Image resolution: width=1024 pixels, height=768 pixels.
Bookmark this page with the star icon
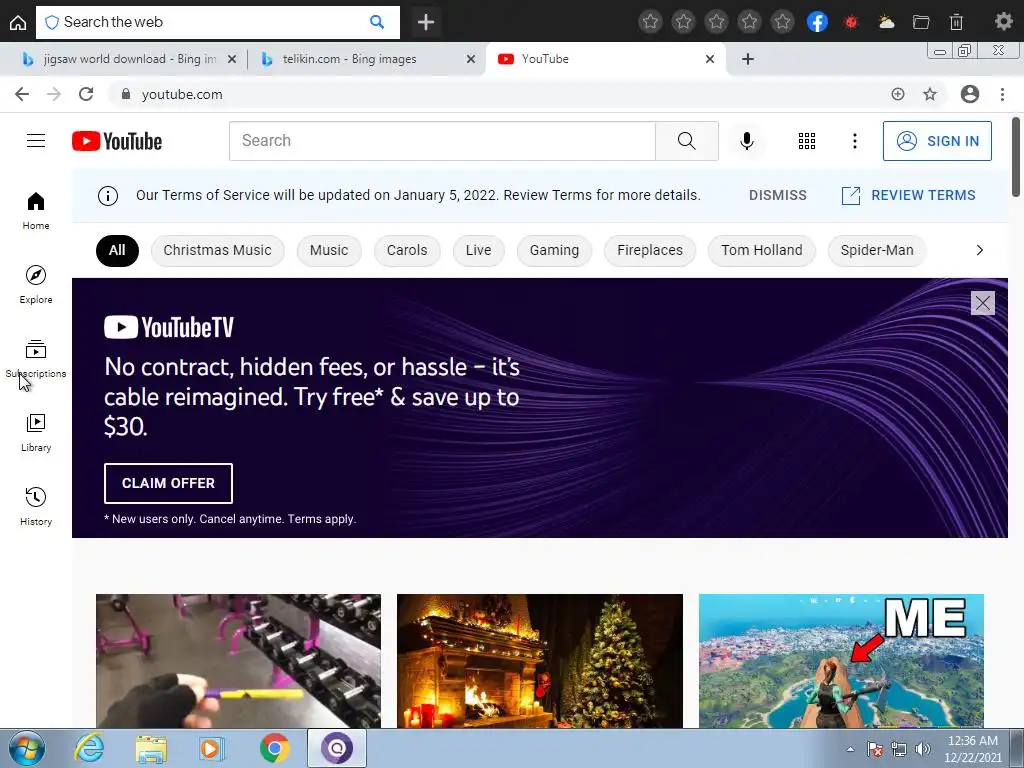pyautogui.click(x=930, y=94)
